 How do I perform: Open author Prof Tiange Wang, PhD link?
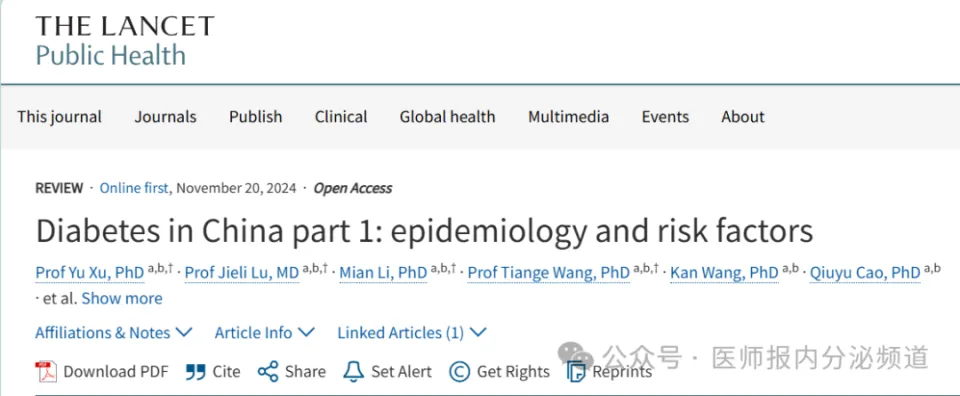[x=549, y=272]
